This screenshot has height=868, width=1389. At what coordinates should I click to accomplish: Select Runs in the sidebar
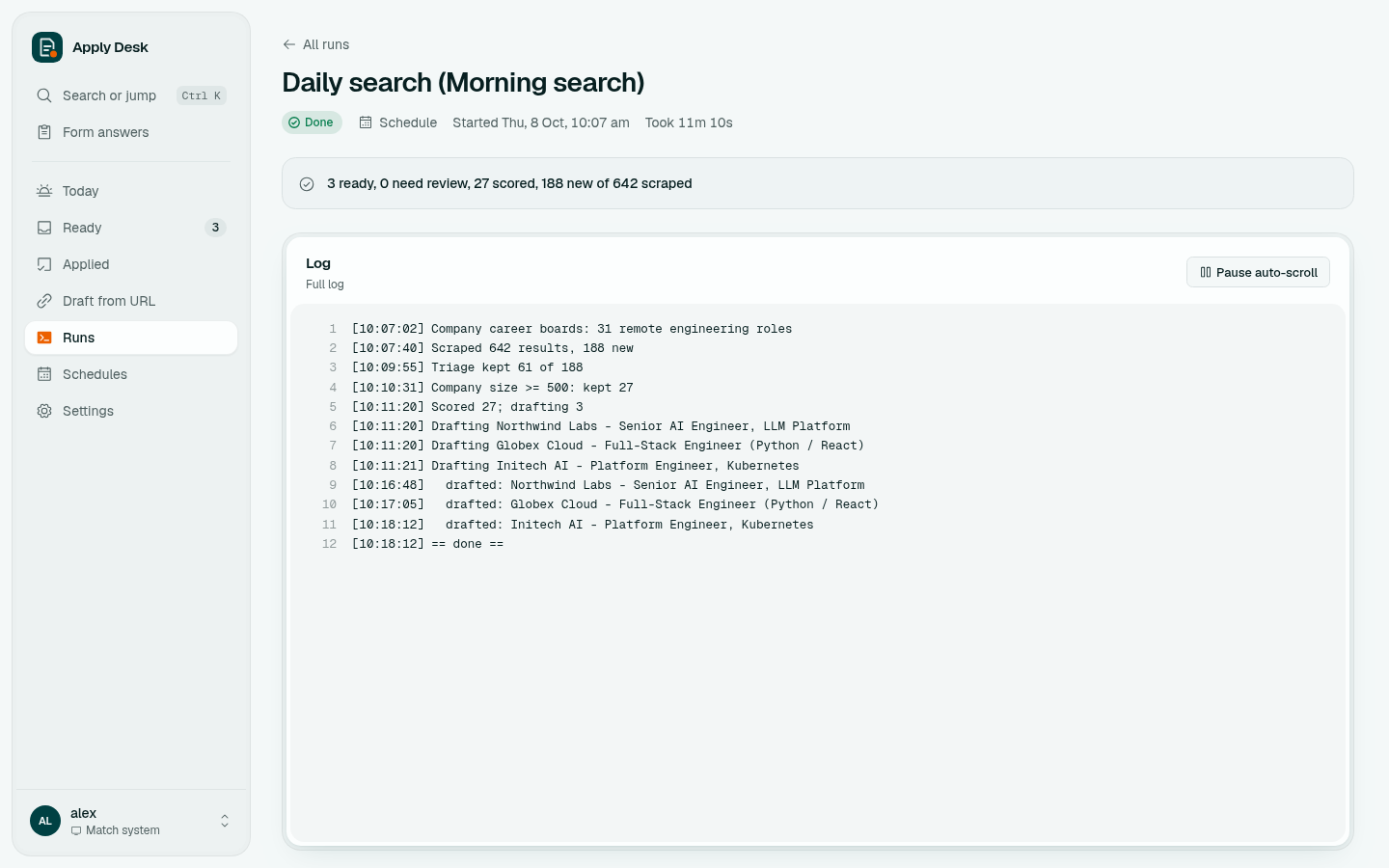coord(131,338)
